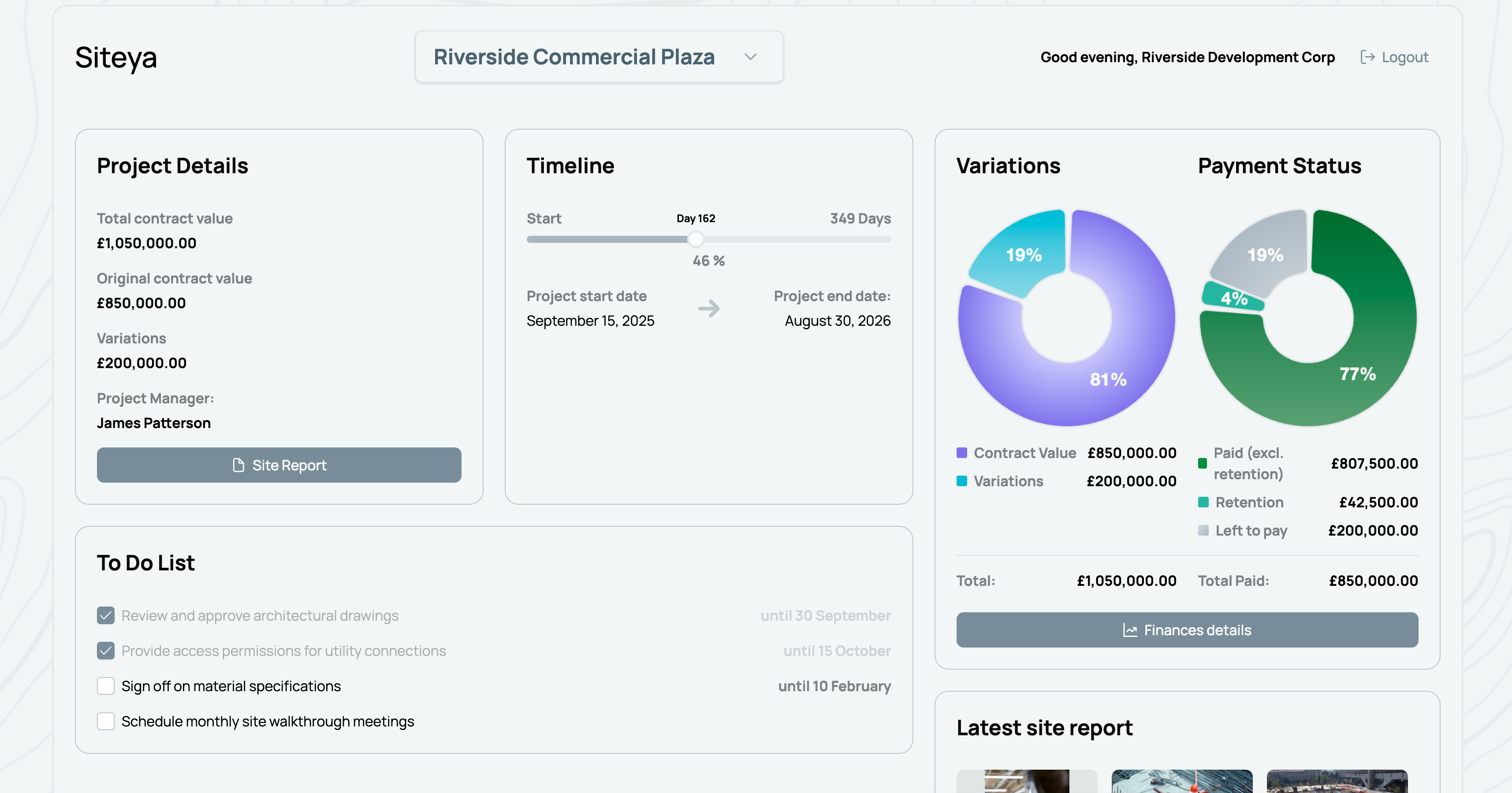Click the Latest site report heading

pos(1044,727)
